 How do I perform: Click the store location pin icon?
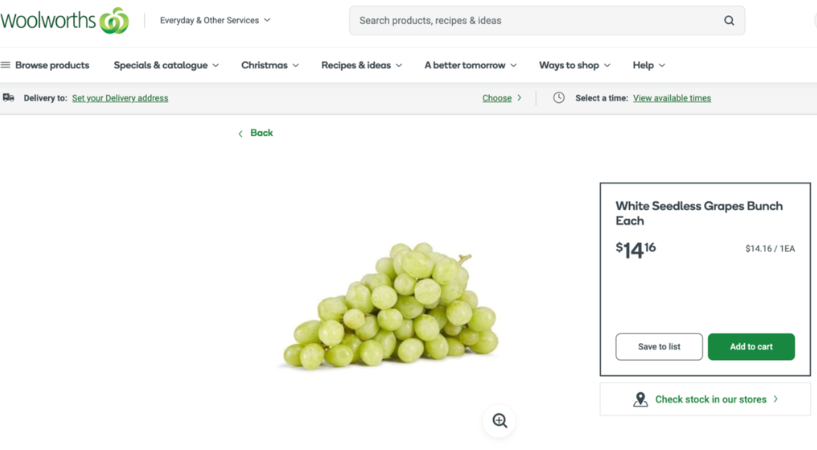pos(640,399)
